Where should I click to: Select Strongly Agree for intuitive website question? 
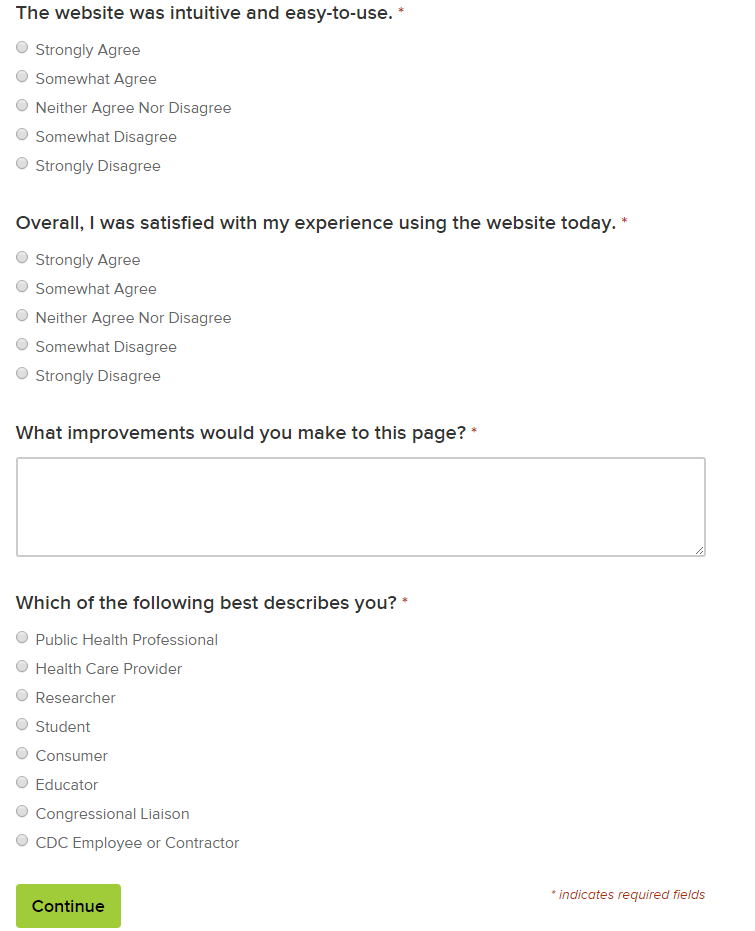click(x=22, y=48)
